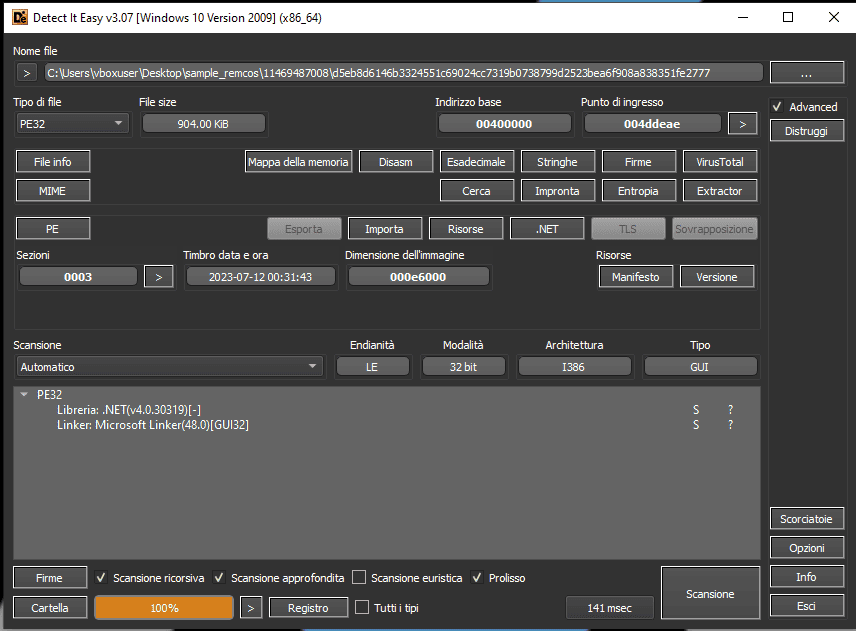
Task: Toggle the Advanced checkbox
Action: (777, 107)
